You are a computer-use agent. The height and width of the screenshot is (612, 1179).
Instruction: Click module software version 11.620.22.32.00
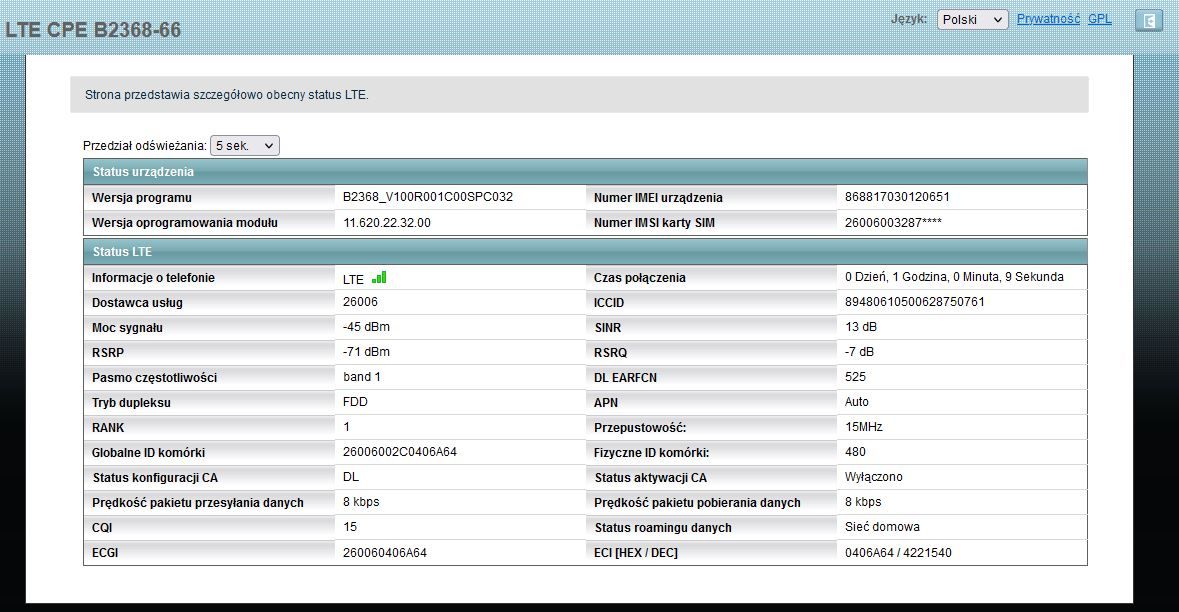click(x=386, y=223)
